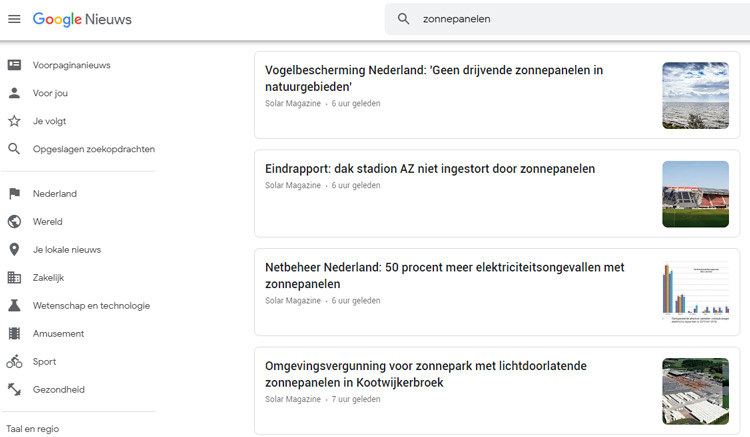The height and width of the screenshot is (437, 750).
Task: Click the aerial thumbnail of Kootwijkerbroek article
Action: [695, 391]
